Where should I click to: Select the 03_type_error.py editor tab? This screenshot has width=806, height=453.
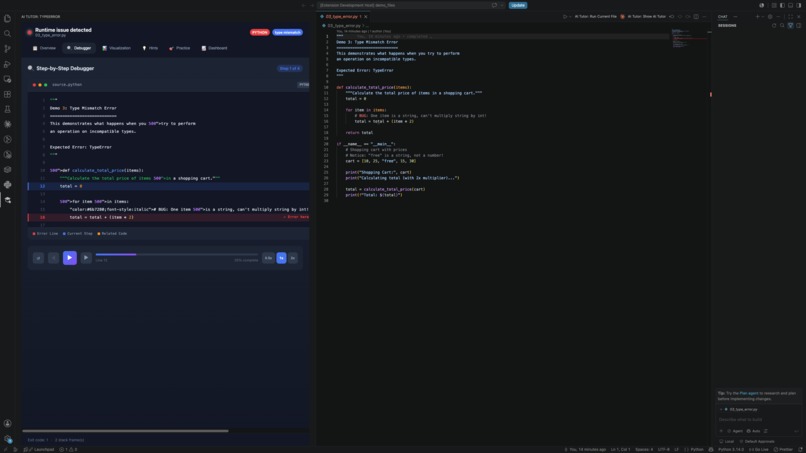pos(341,16)
